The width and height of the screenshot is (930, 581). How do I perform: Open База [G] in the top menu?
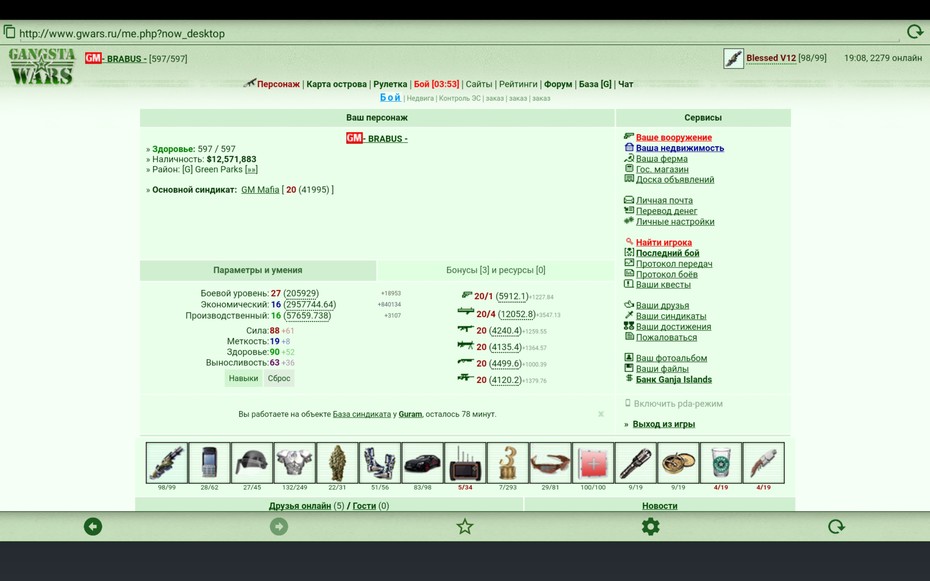(595, 84)
